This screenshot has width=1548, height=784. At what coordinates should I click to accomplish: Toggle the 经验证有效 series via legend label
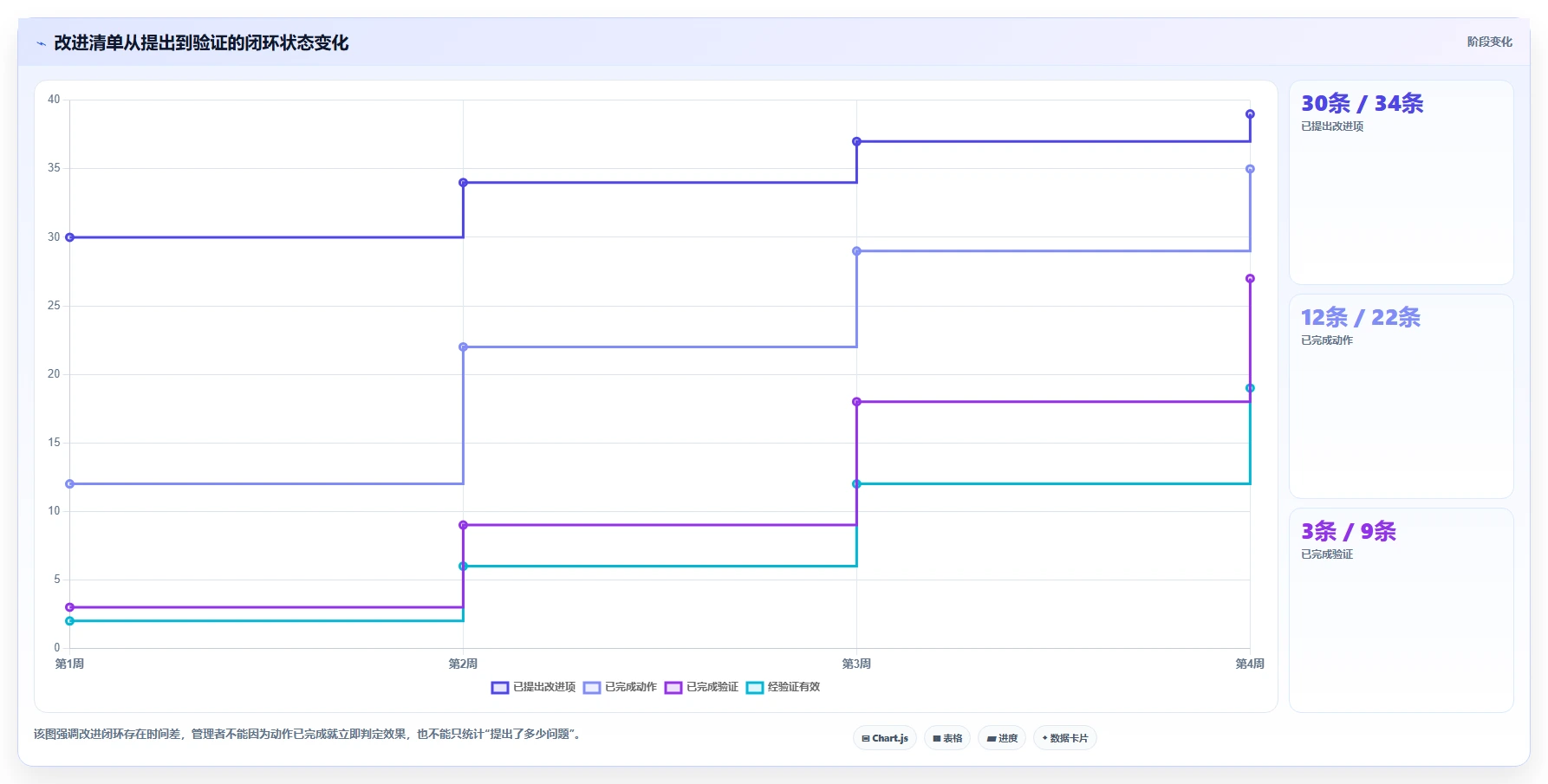coord(794,687)
